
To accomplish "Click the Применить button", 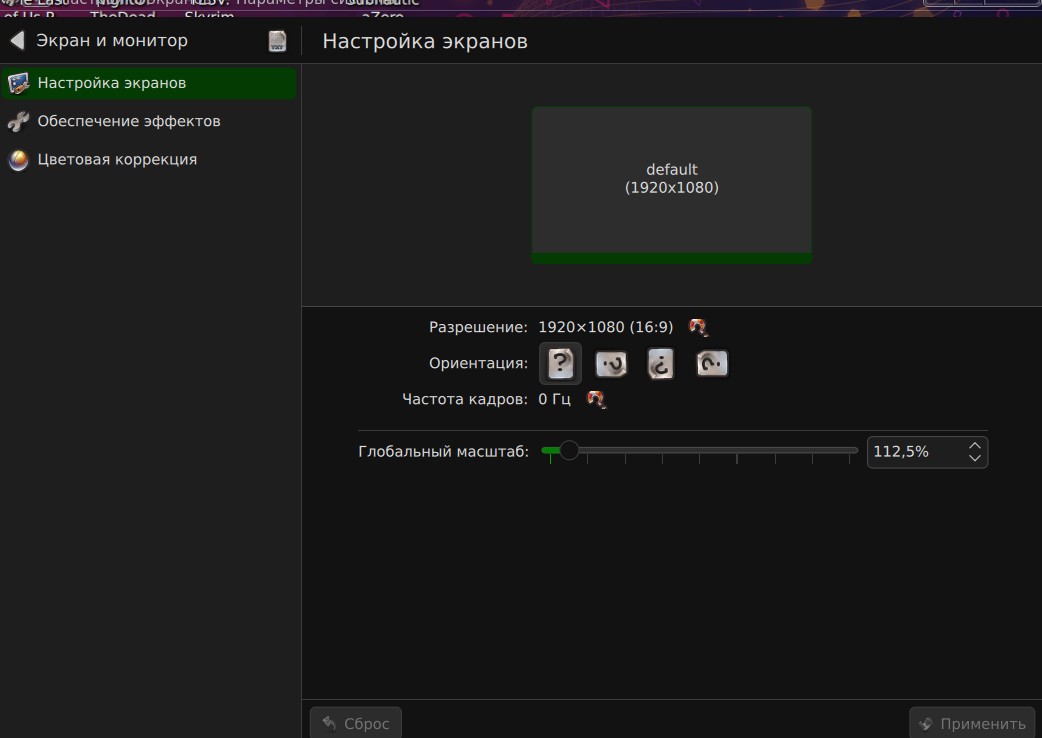I will 972,723.
